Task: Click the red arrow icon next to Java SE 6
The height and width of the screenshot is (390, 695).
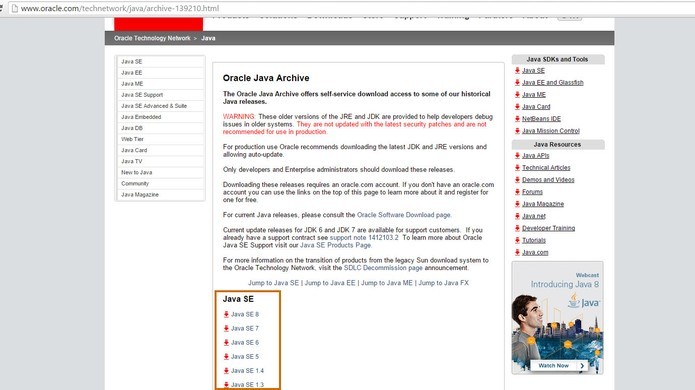Action: [226, 343]
